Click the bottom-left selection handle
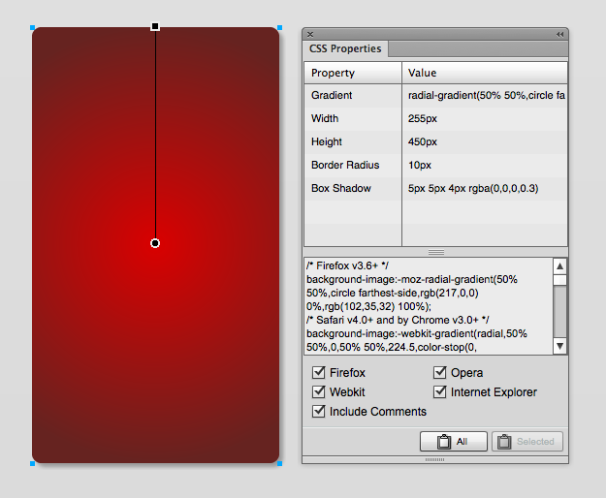This screenshot has width=606, height=498. pyautogui.click(x=32, y=463)
